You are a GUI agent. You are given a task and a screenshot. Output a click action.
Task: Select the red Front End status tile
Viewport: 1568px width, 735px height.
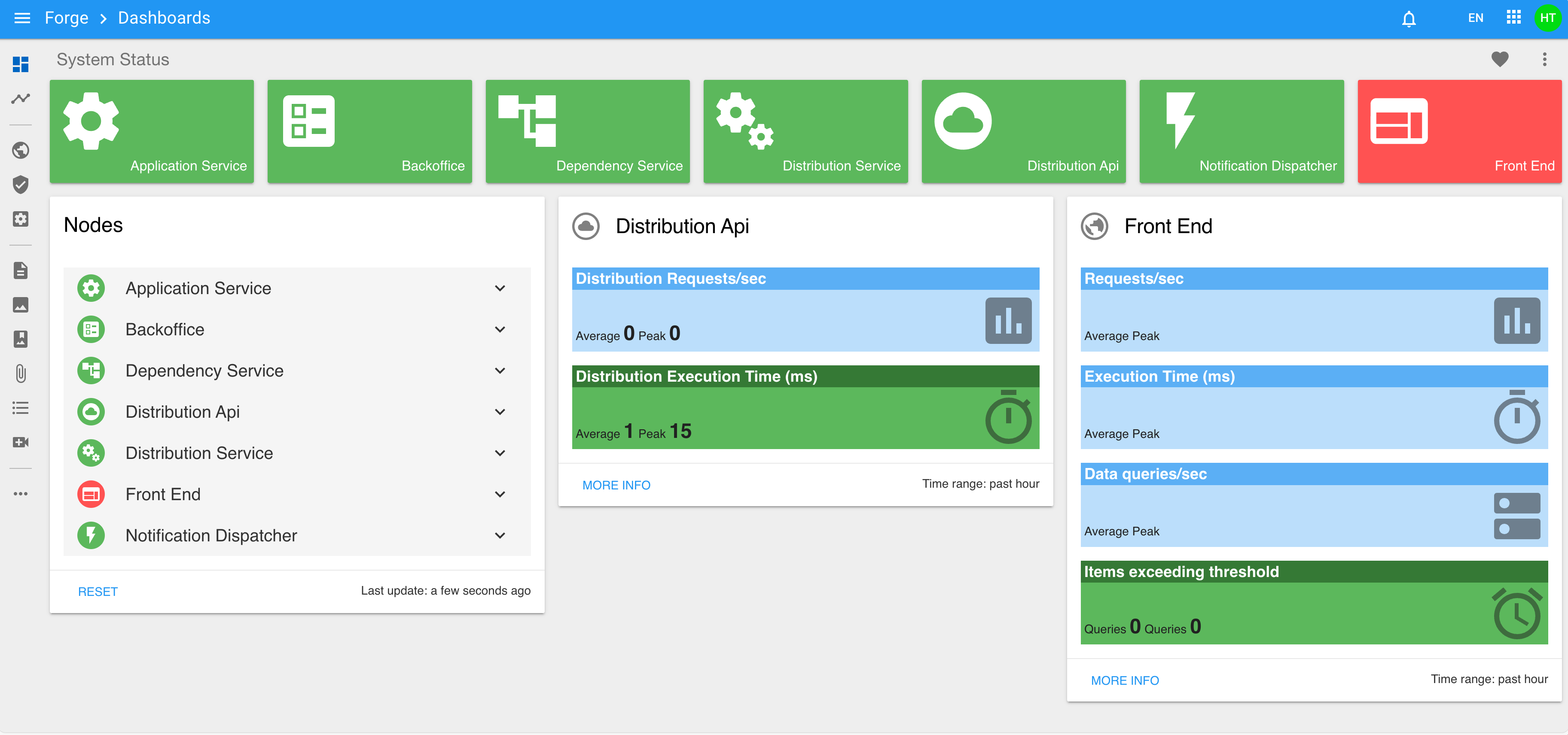pos(1459,131)
